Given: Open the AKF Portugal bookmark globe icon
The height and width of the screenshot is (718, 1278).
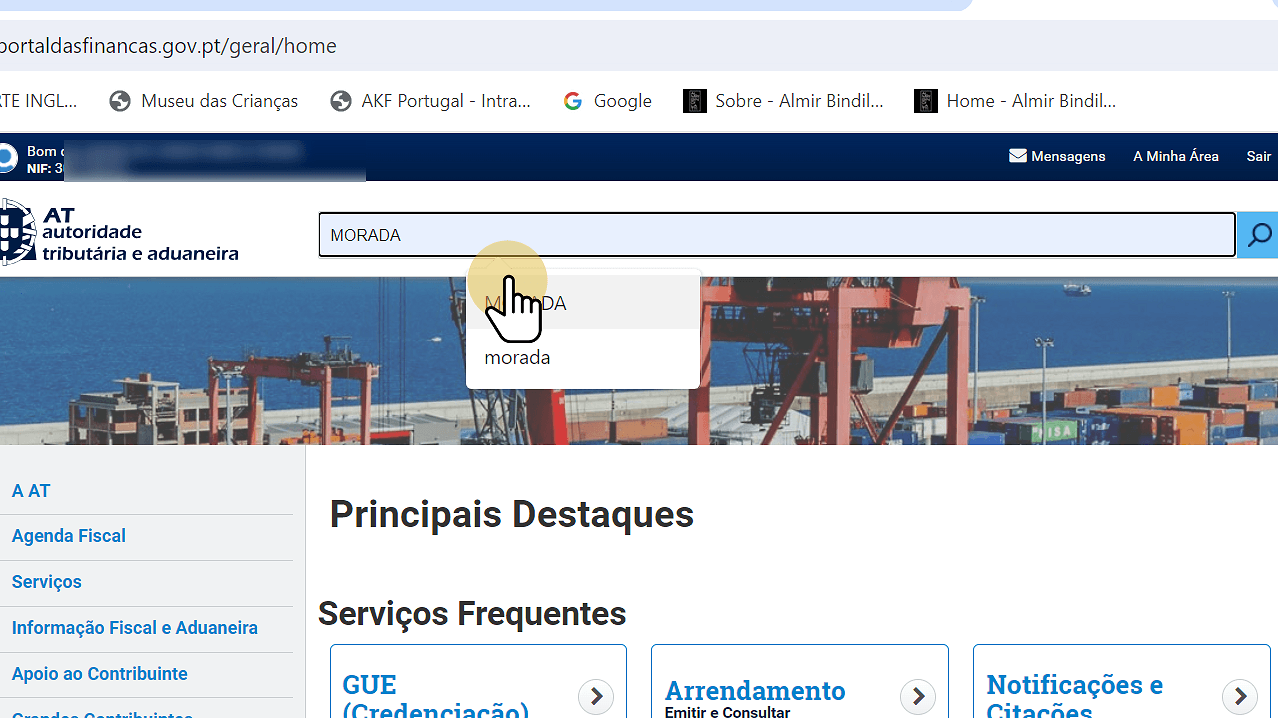Looking at the screenshot, I should 341,101.
